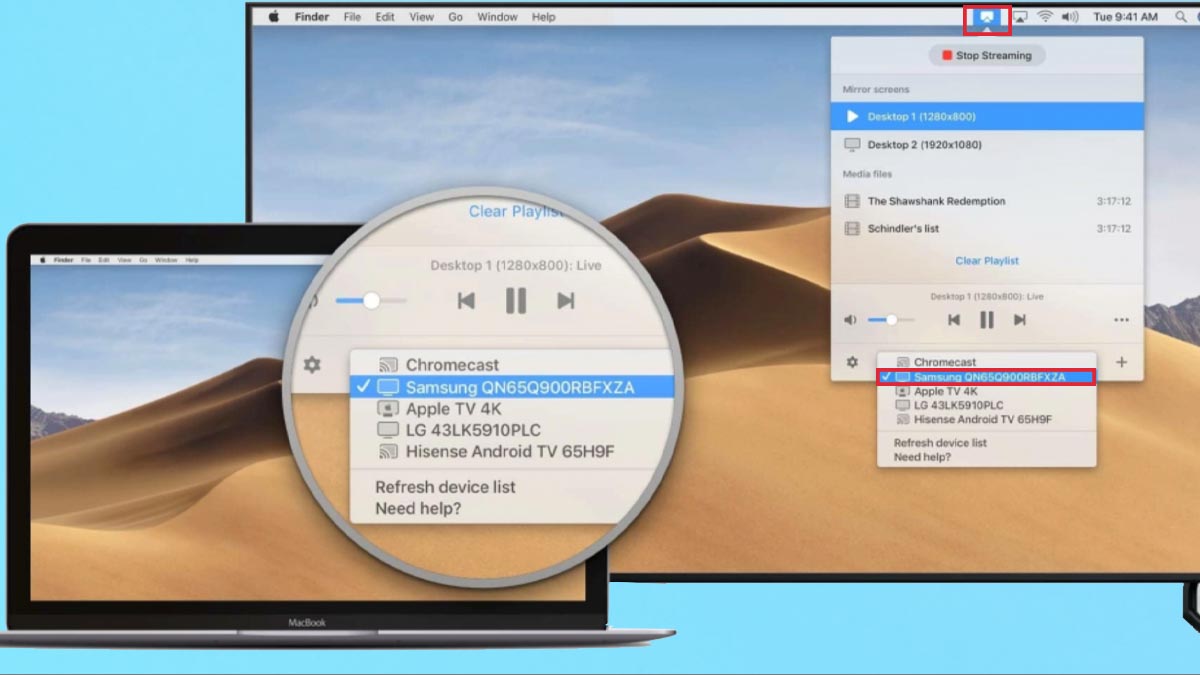Click the monitor icon next to Desktop 2 (1920x1080)
1200x675 pixels.
(852, 145)
